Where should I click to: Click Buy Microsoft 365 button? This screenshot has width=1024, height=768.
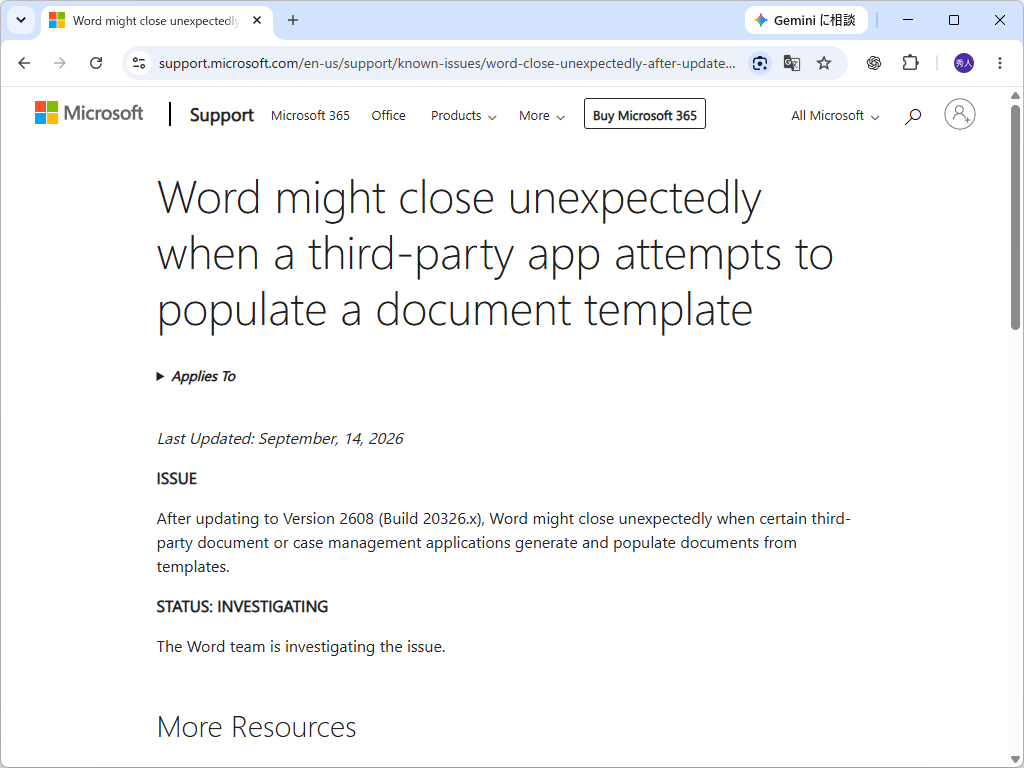[x=645, y=114]
